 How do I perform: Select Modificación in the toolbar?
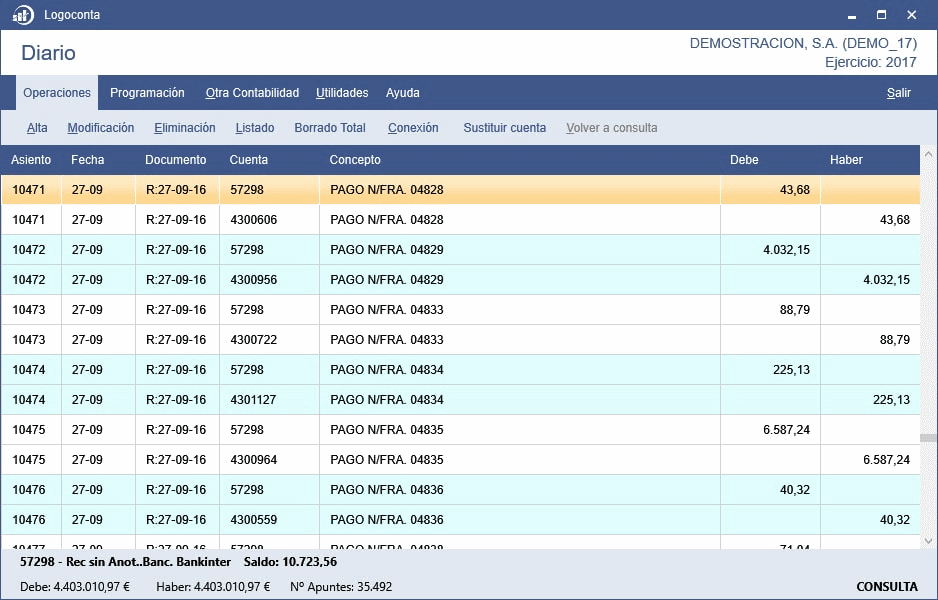[101, 128]
